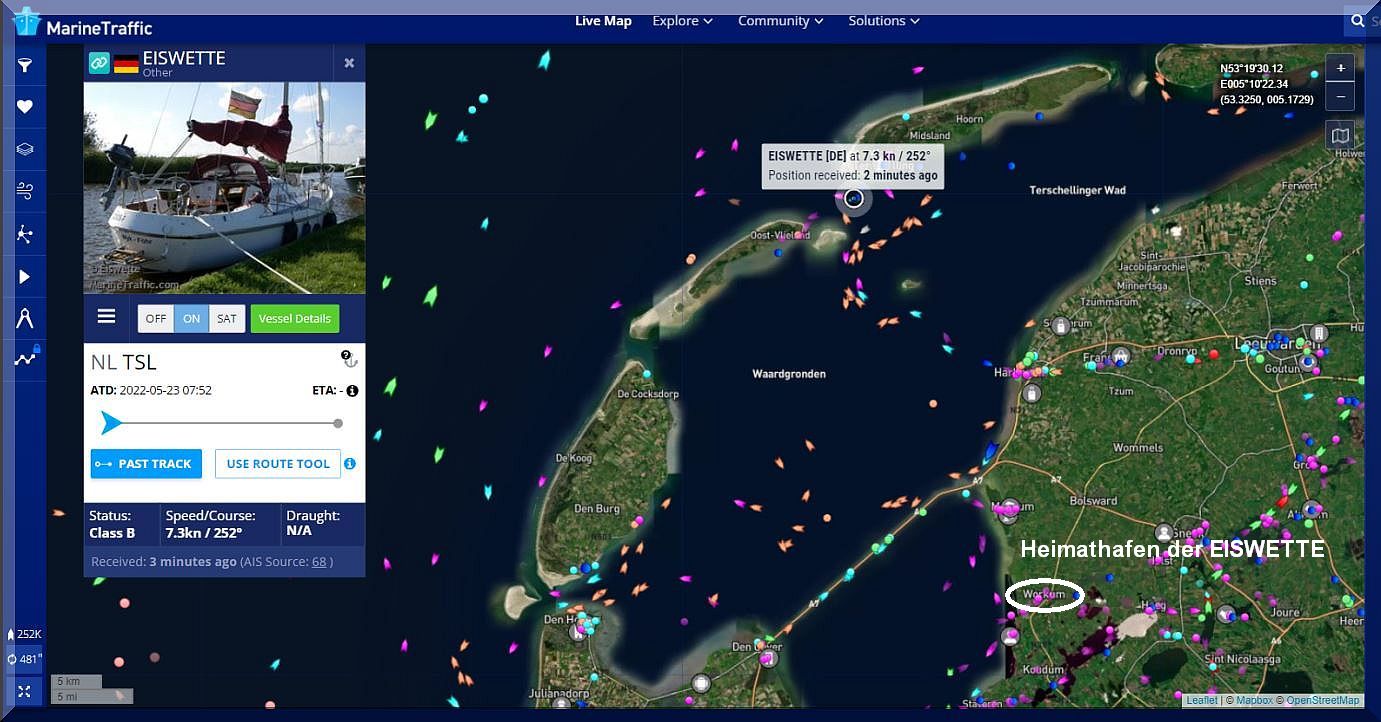Screen dimensions: 1381x722
Task: Show the wind weather overlay icon
Action: pyautogui.click(x=25, y=191)
